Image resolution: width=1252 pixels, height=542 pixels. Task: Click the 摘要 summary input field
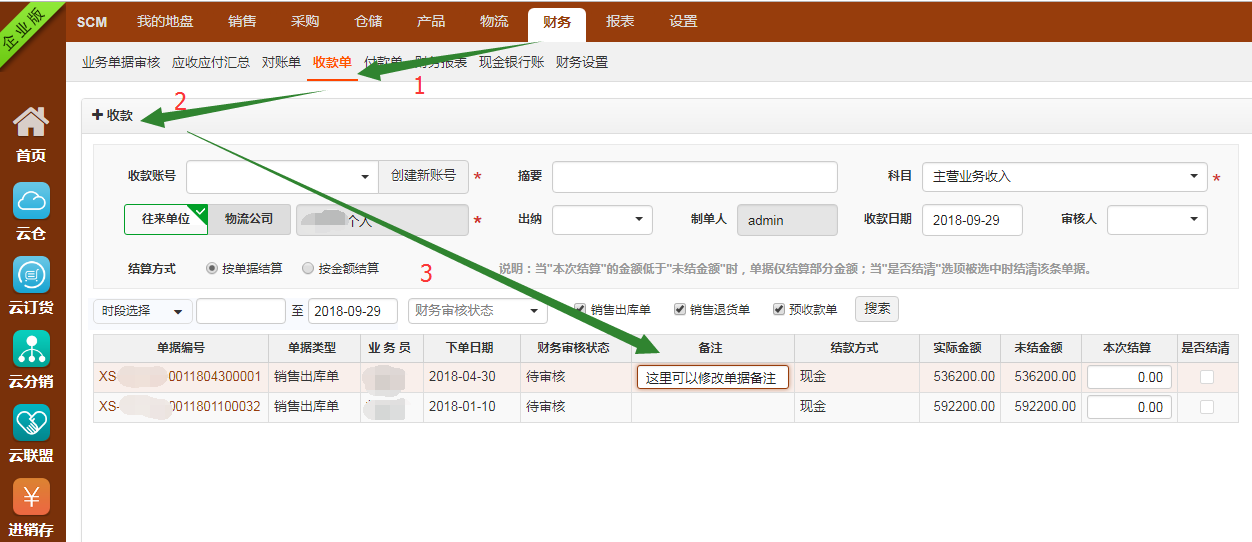click(694, 177)
